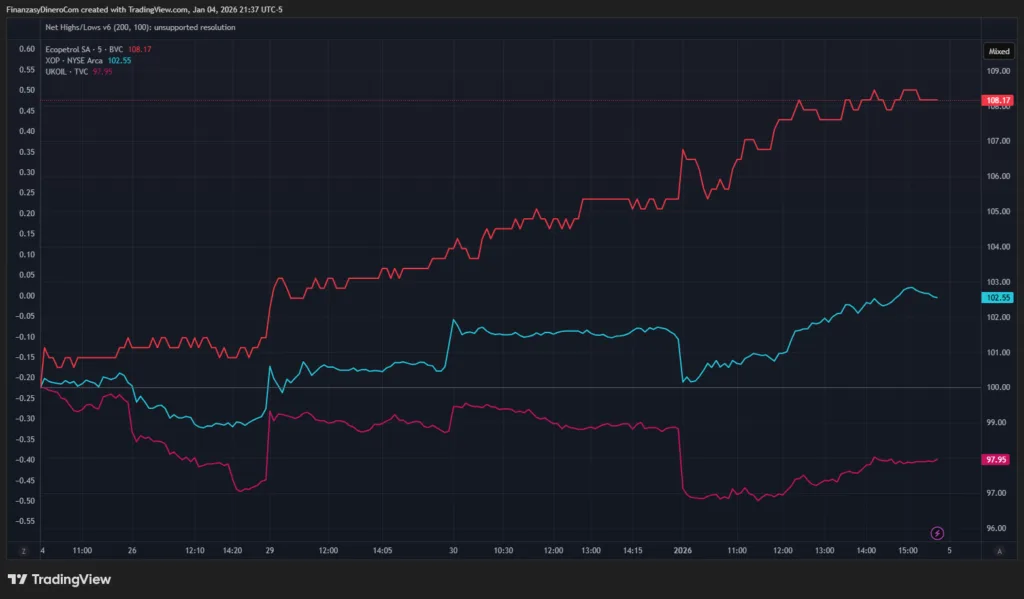
Task: Click the 0.60 value on left scale
Action: [26, 49]
